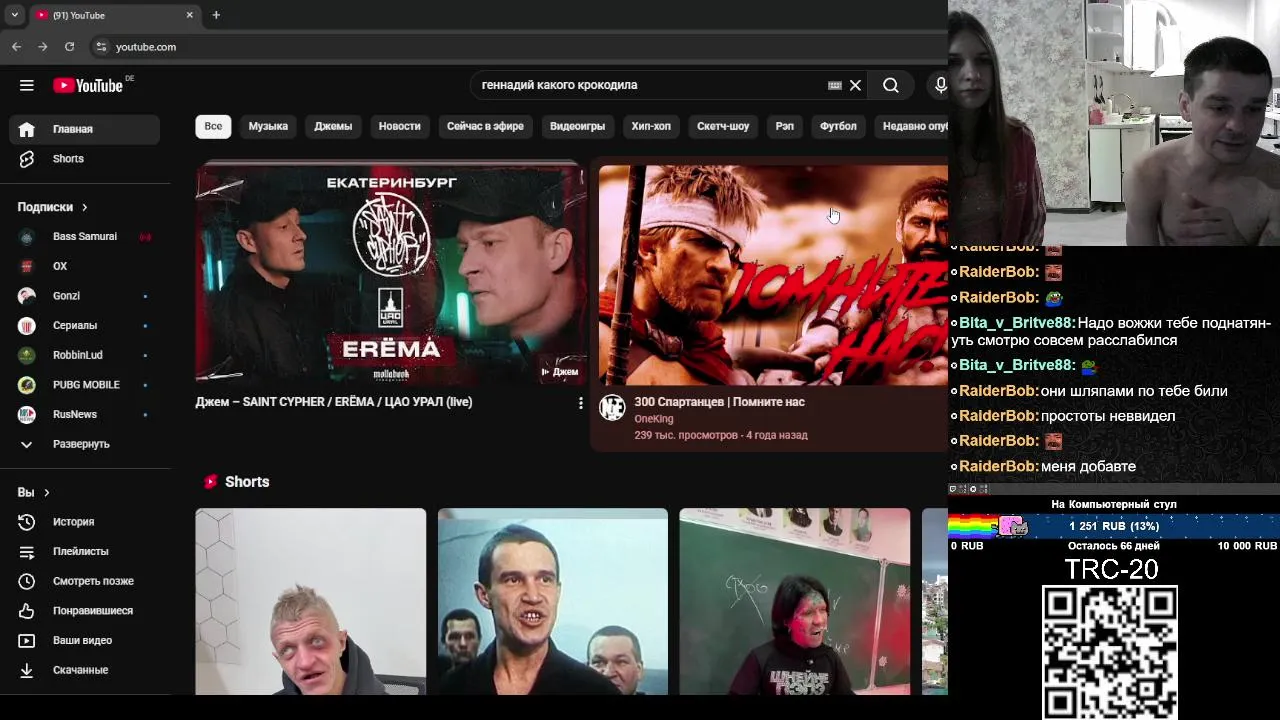This screenshot has width=1280, height=720.
Task: Go back in the browser
Action: tap(16, 46)
